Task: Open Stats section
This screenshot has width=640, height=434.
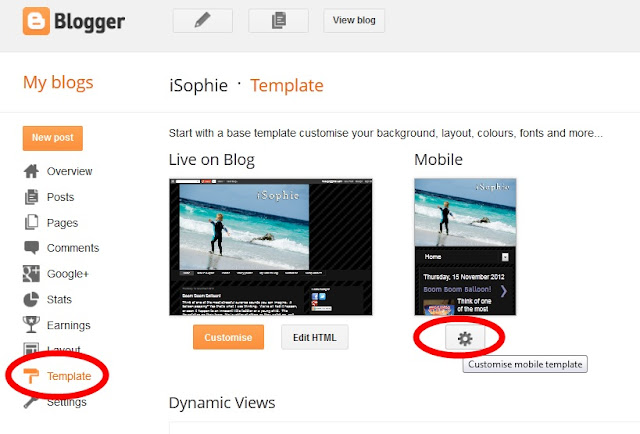Action: [59, 300]
